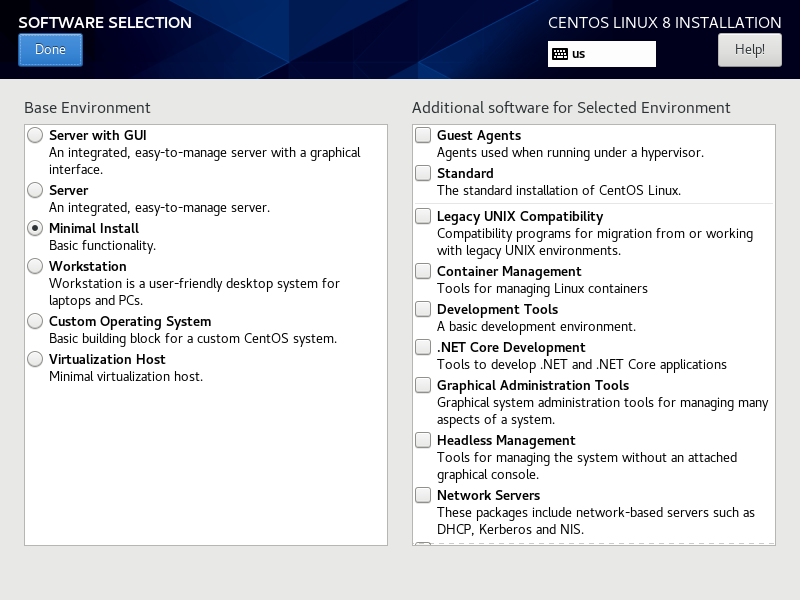Click the 'Graphical Administration Tools' label text
Viewport: 800px width, 600px height.
[x=533, y=385]
